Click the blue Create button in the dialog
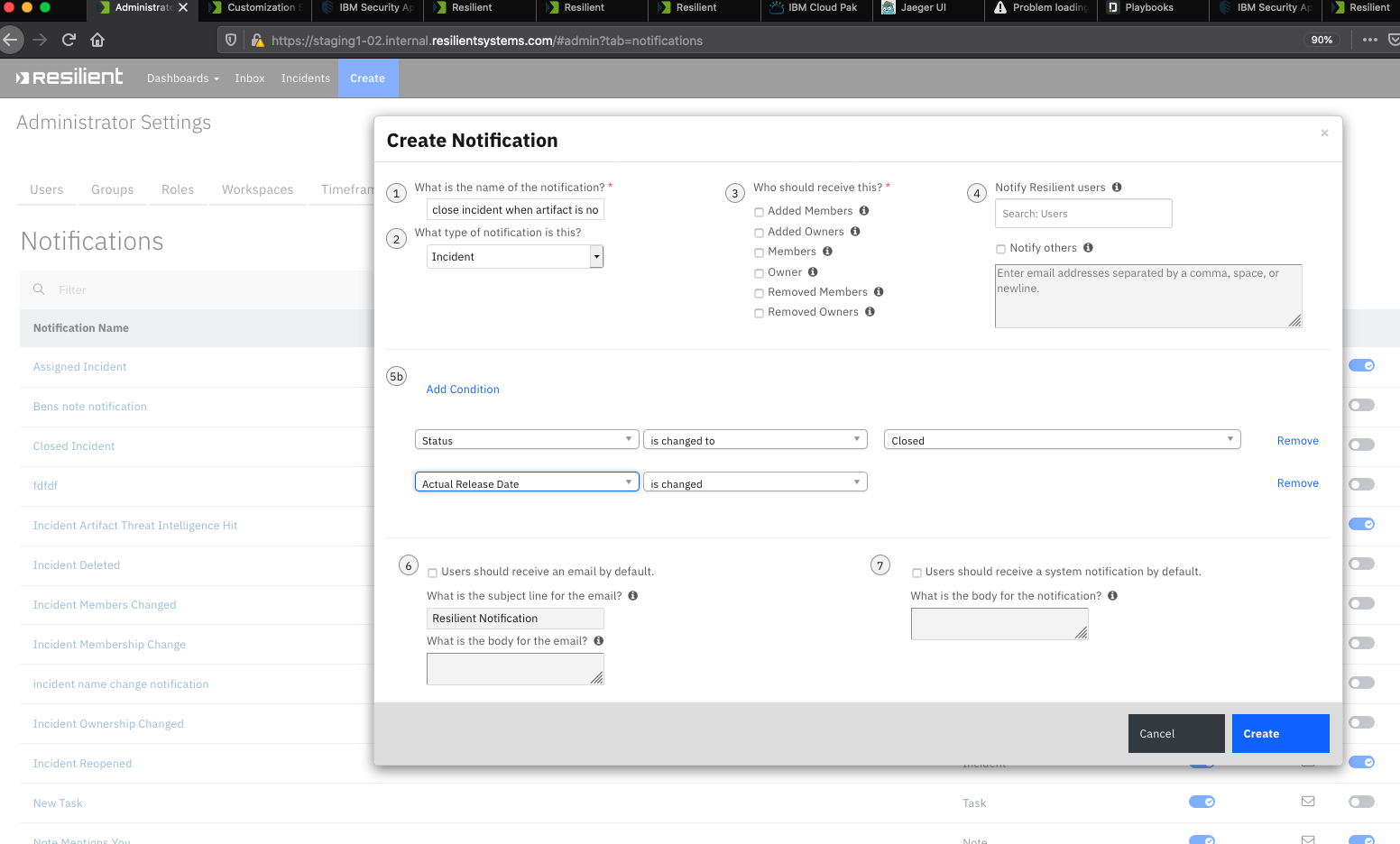The image size is (1400, 844). [x=1281, y=734]
